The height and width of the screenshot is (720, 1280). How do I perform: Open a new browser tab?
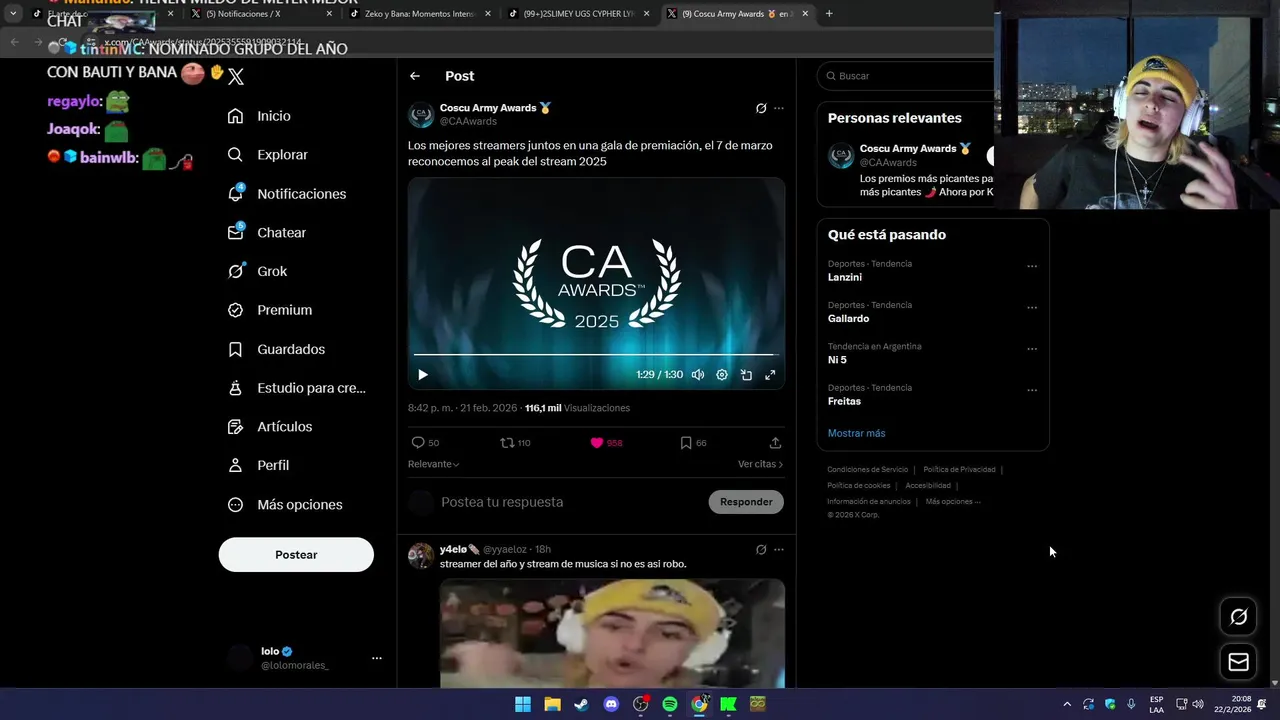(829, 14)
